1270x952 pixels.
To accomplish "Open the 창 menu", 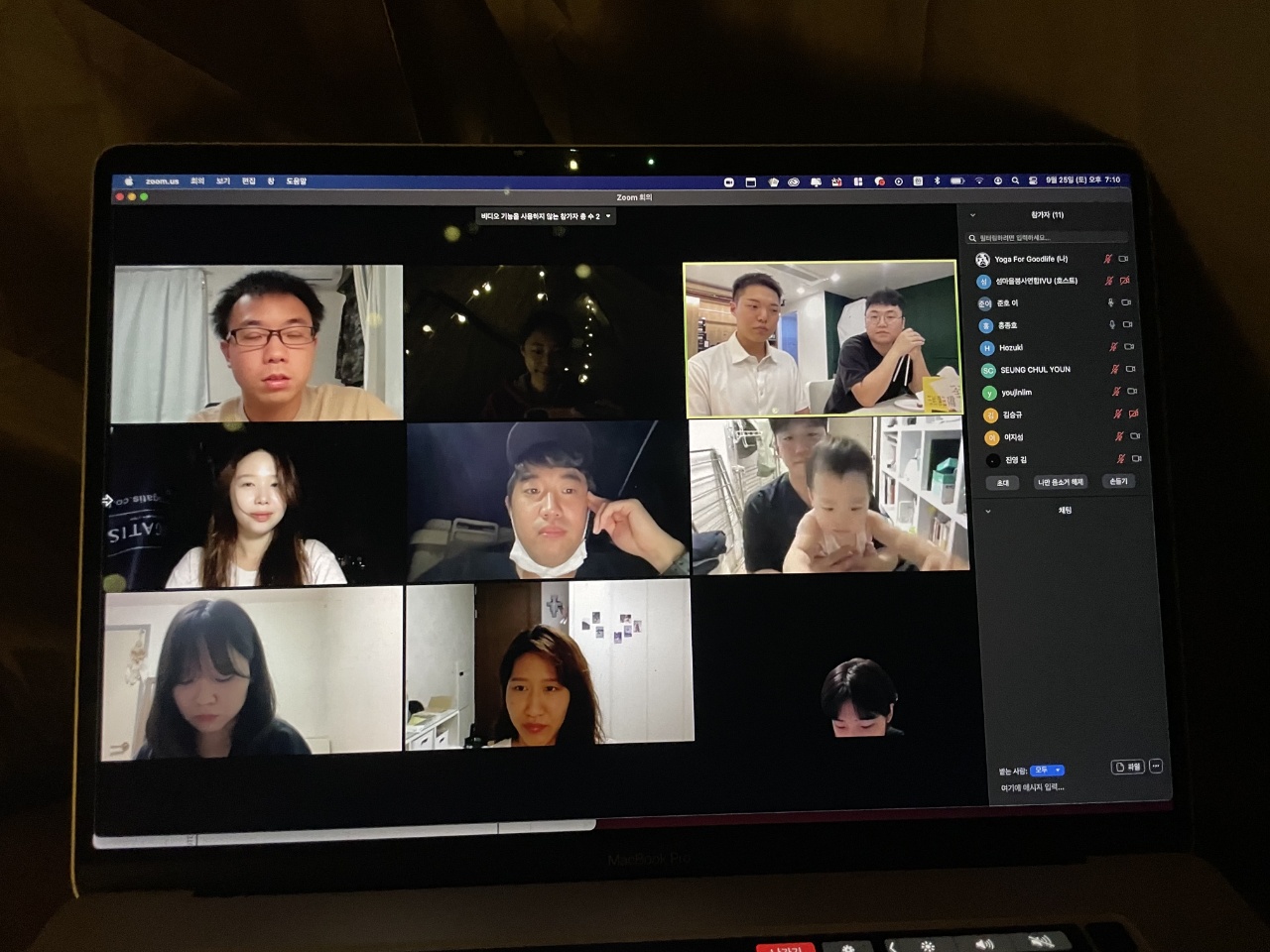I will (271, 181).
